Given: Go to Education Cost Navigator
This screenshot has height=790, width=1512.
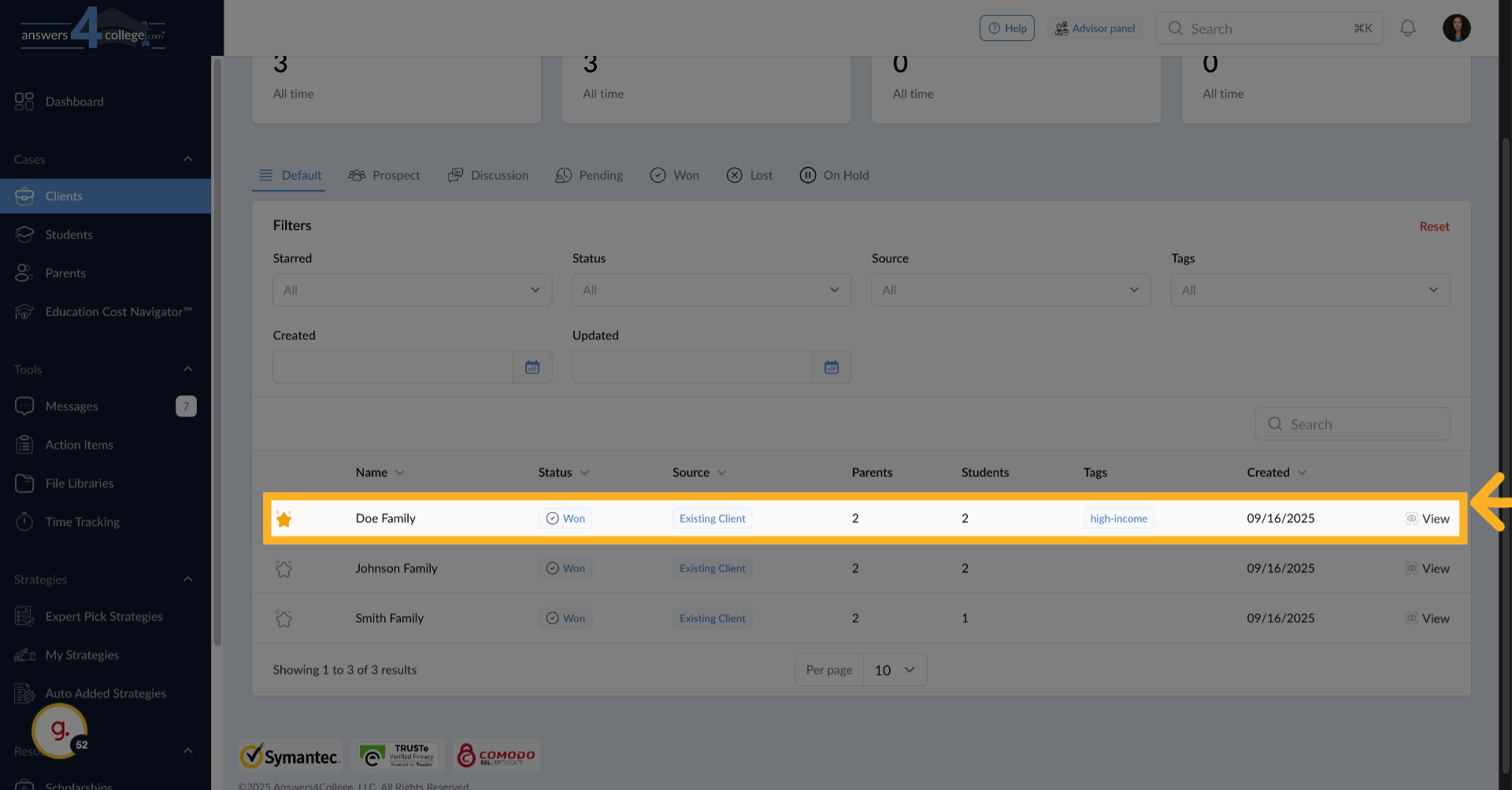Looking at the screenshot, I should (118, 312).
